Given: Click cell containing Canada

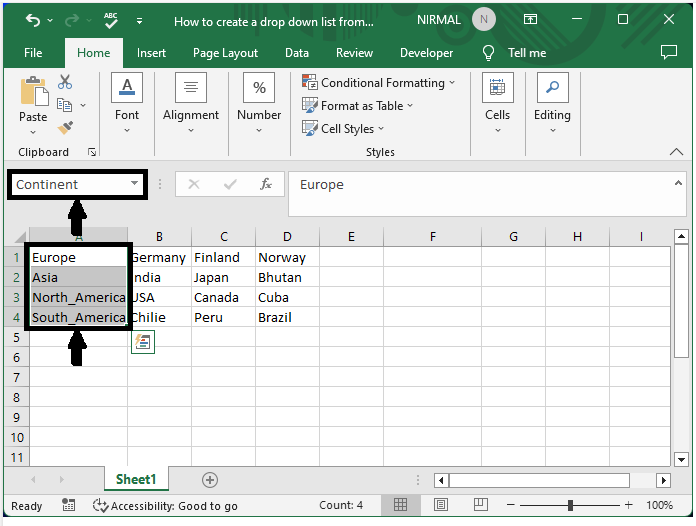Looking at the screenshot, I should [x=224, y=297].
